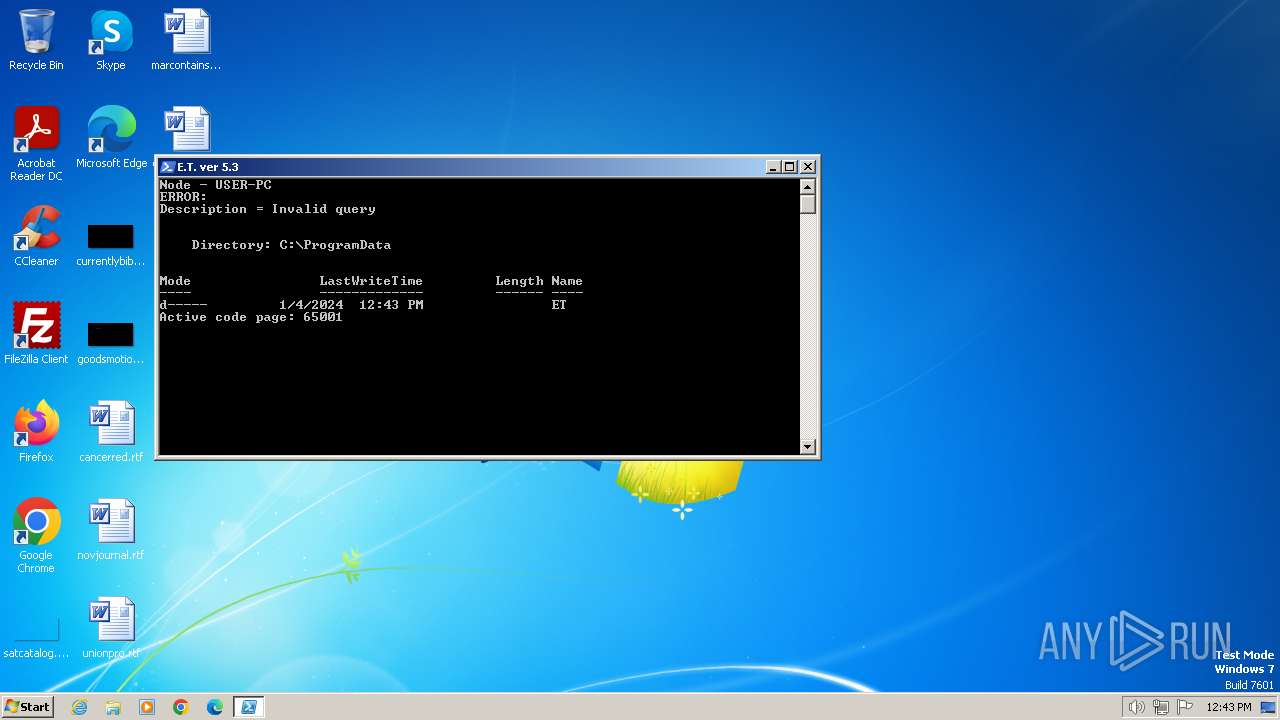This screenshot has height=720, width=1280.
Task: Click the '1/4/2024 12:43 PM' timestamp
Action: click(x=351, y=305)
